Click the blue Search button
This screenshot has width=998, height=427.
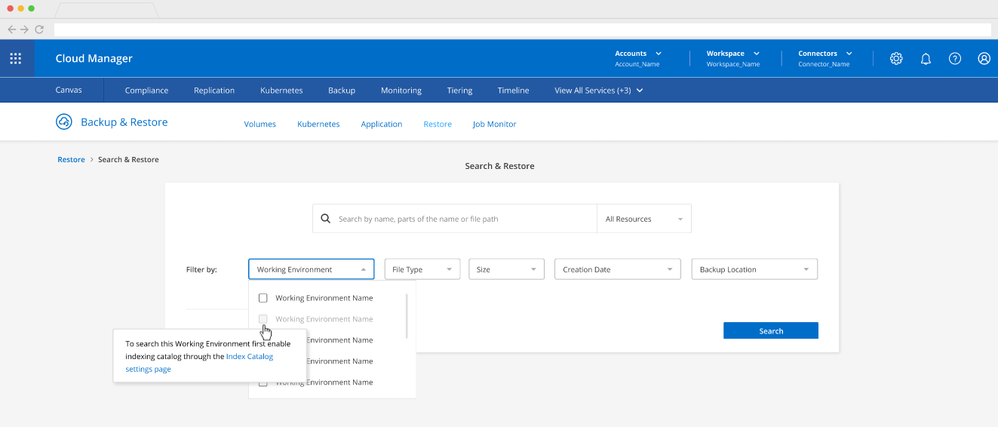(x=771, y=331)
